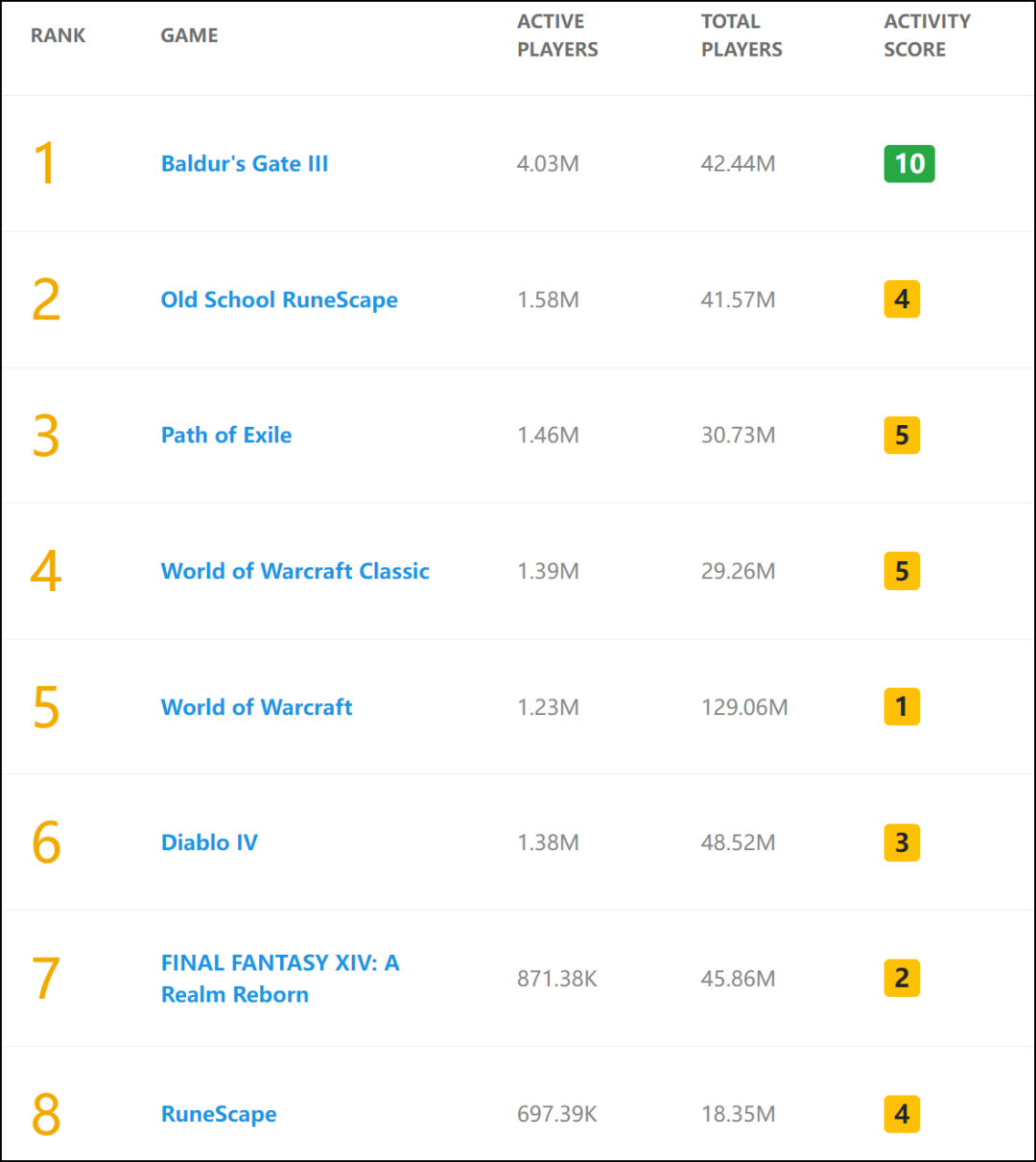1036x1162 pixels.
Task: Click the green activity score 10 badge
Action: pyautogui.click(x=908, y=164)
